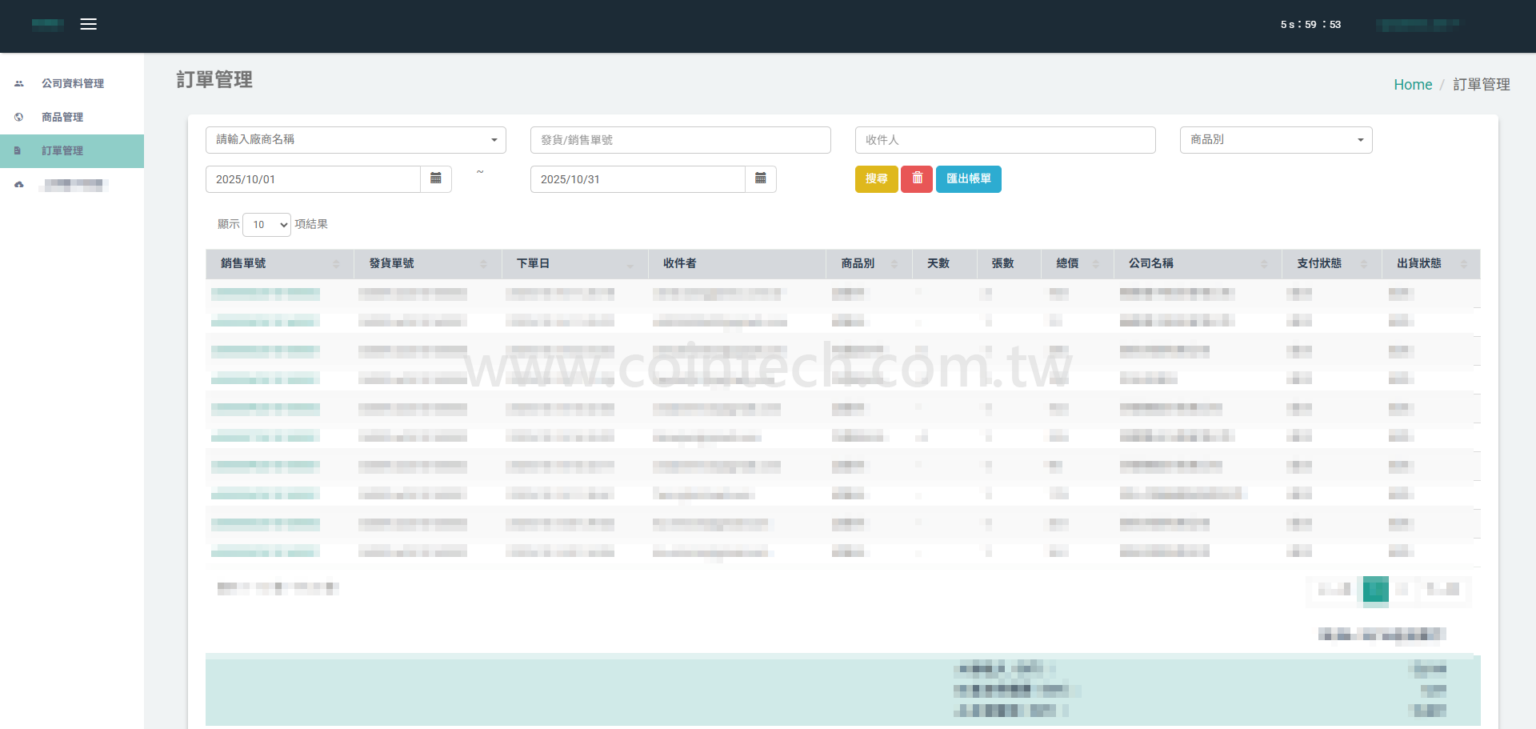This screenshot has height=729, width=1536.
Task: Click the 匯出帳單 export button
Action: (x=968, y=179)
